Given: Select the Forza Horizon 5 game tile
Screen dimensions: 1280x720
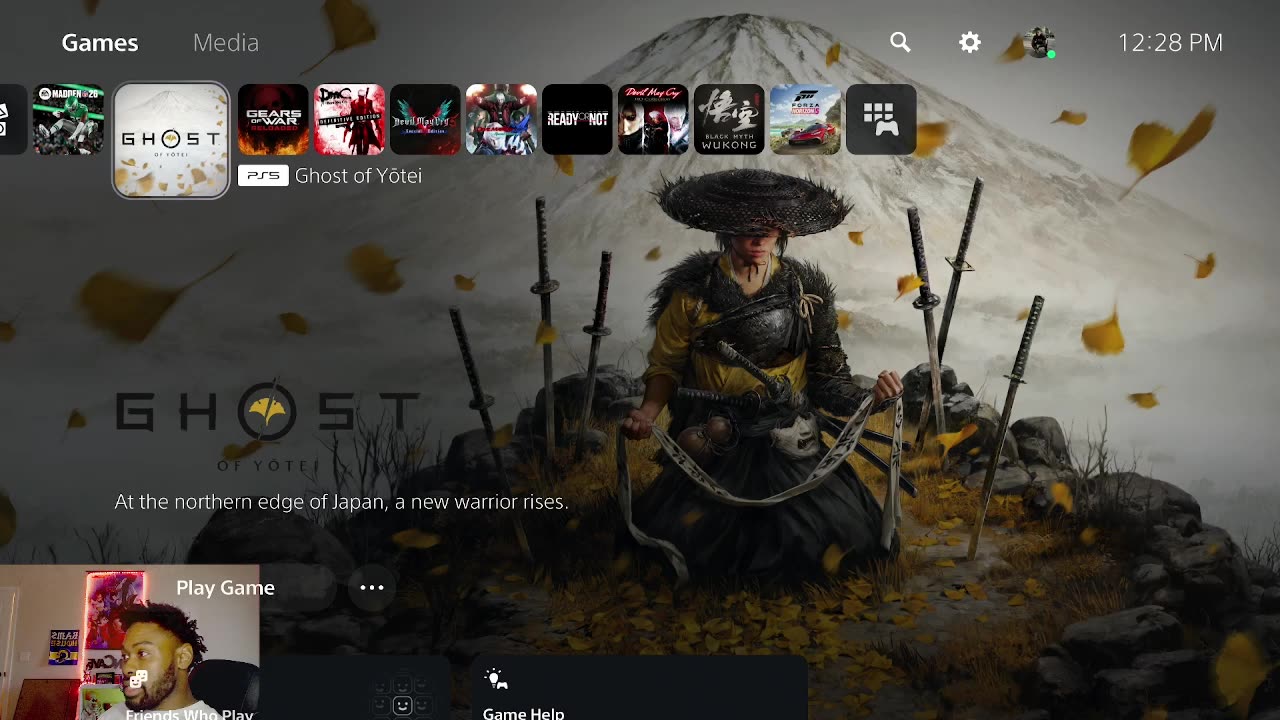Looking at the screenshot, I should [x=805, y=120].
